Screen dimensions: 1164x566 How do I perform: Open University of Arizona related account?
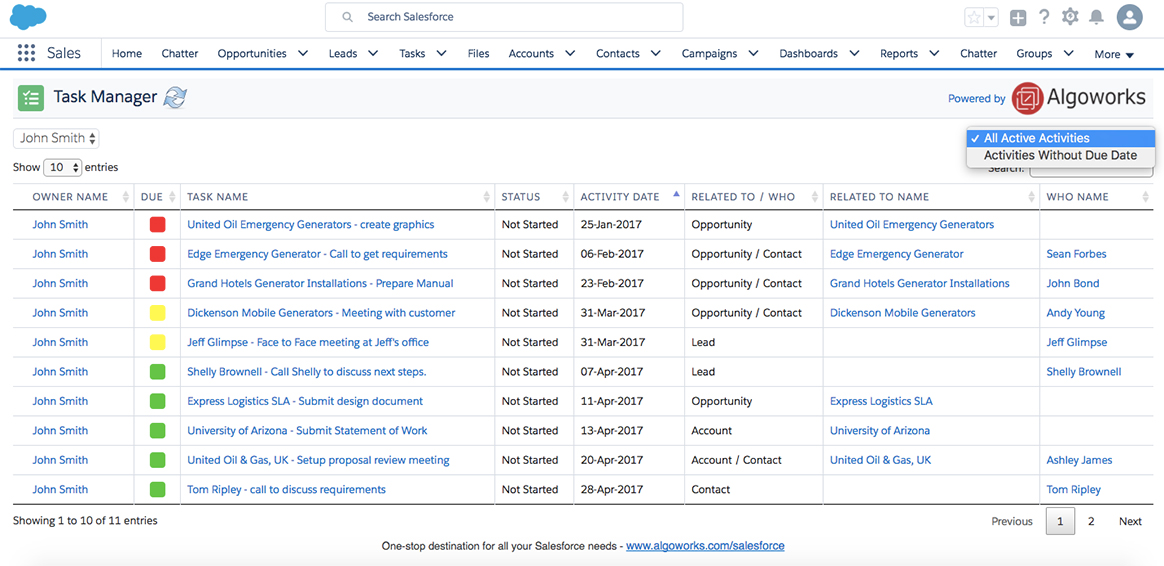[x=880, y=431]
